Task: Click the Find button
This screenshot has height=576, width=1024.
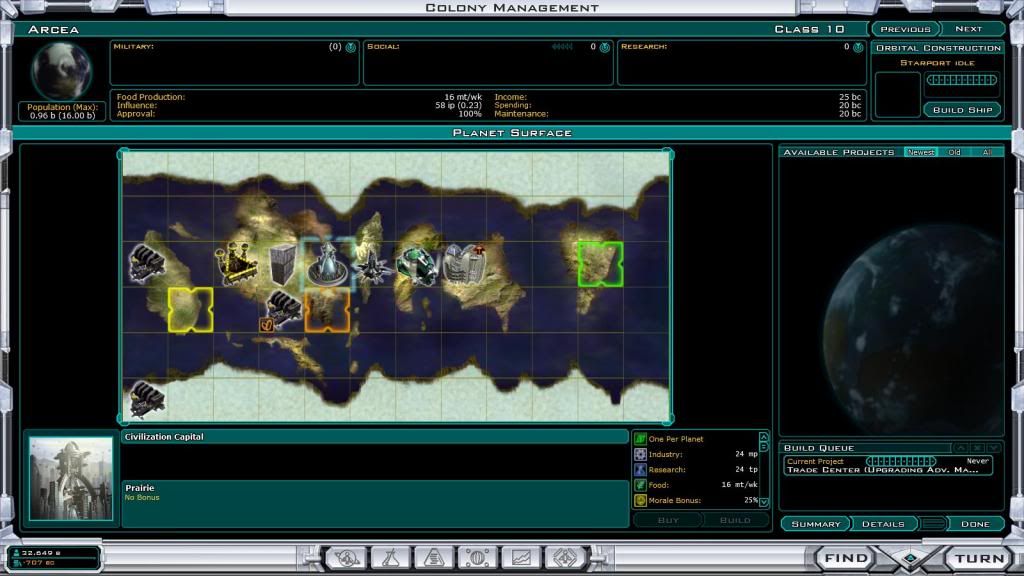Action: click(846, 558)
